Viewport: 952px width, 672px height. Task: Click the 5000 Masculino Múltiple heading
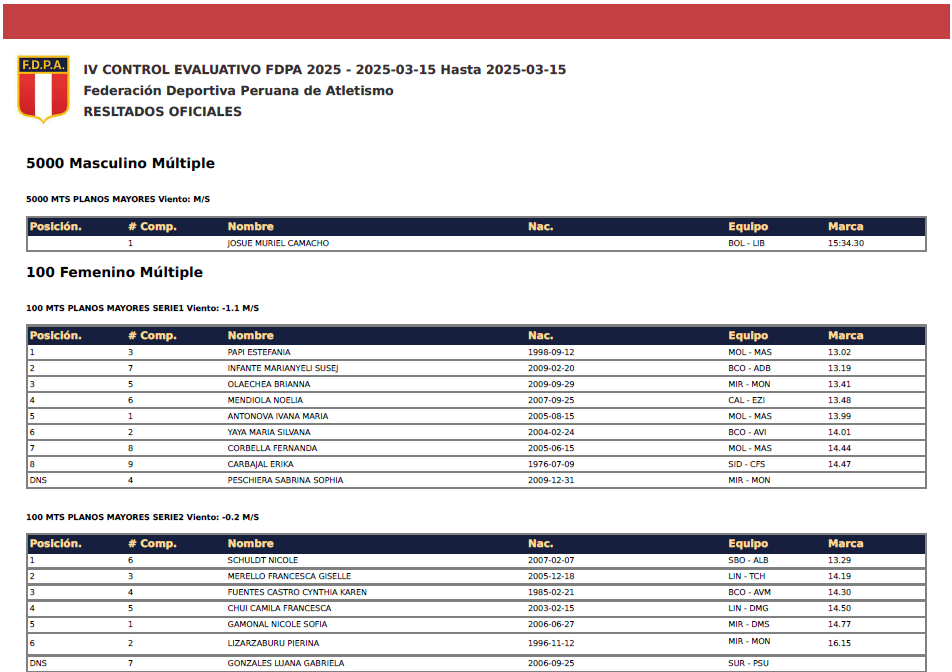click(120, 163)
